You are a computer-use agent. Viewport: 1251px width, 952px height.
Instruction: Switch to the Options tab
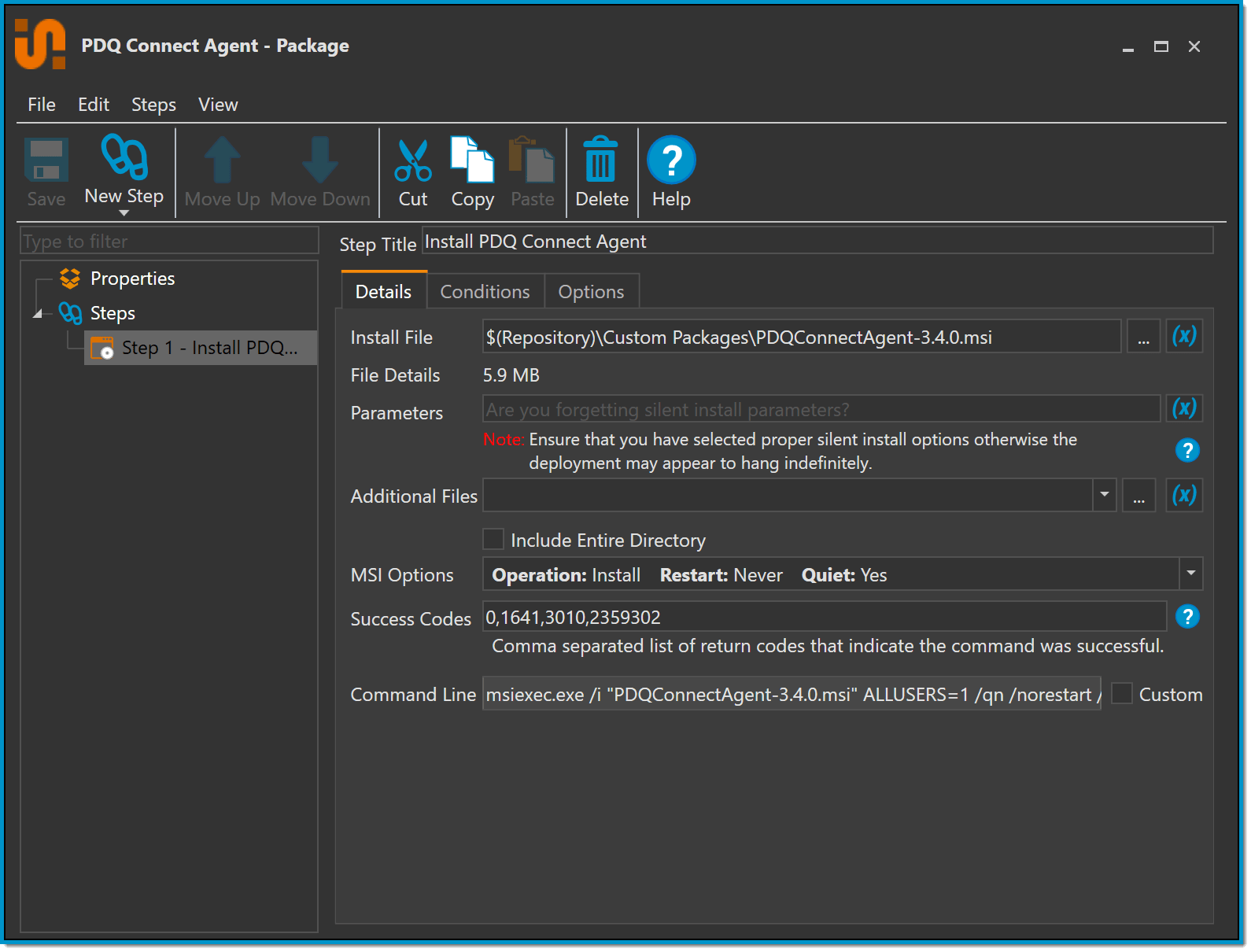[x=591, y=292]
